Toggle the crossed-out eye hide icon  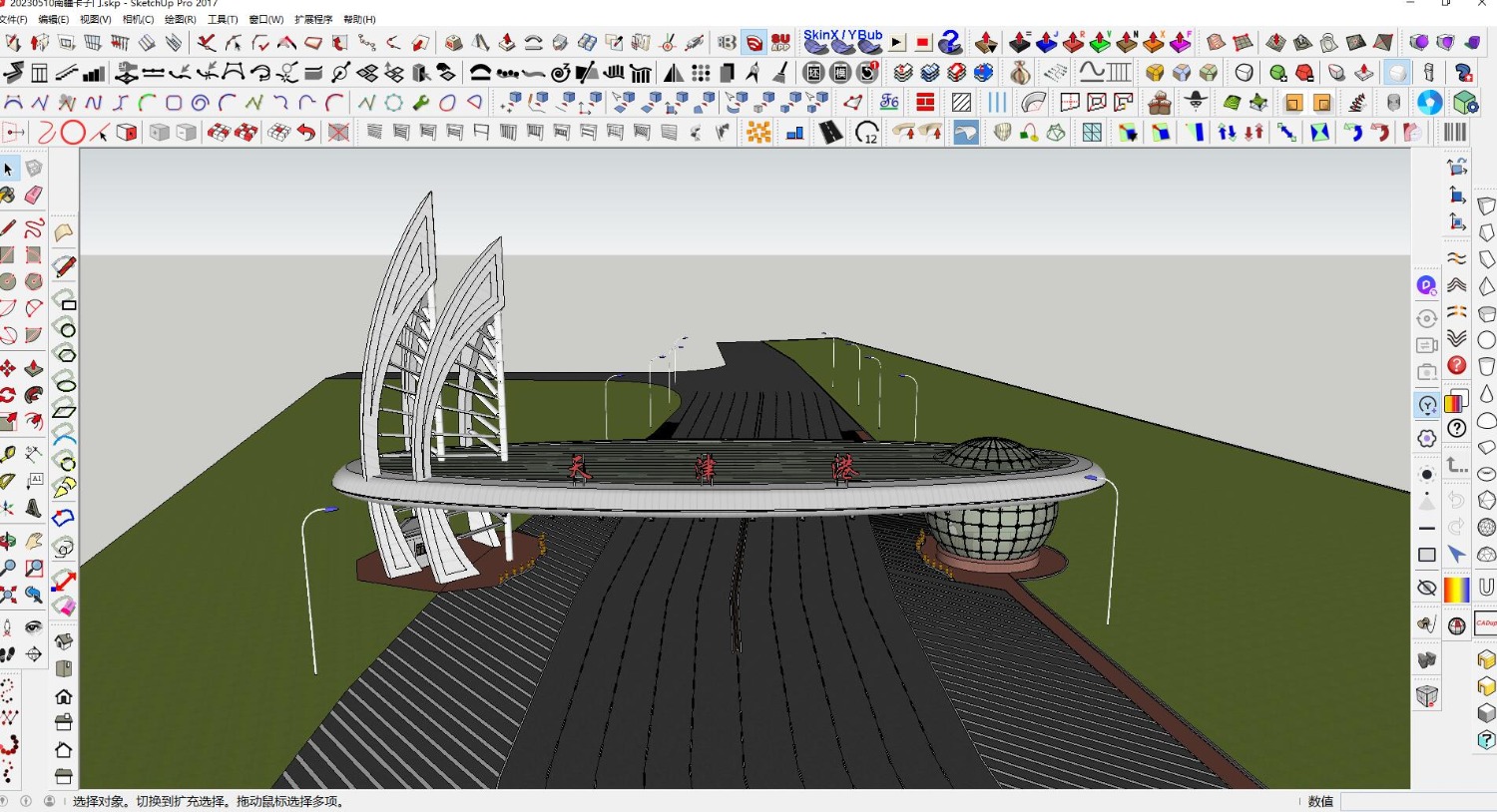click(1426, 589)
